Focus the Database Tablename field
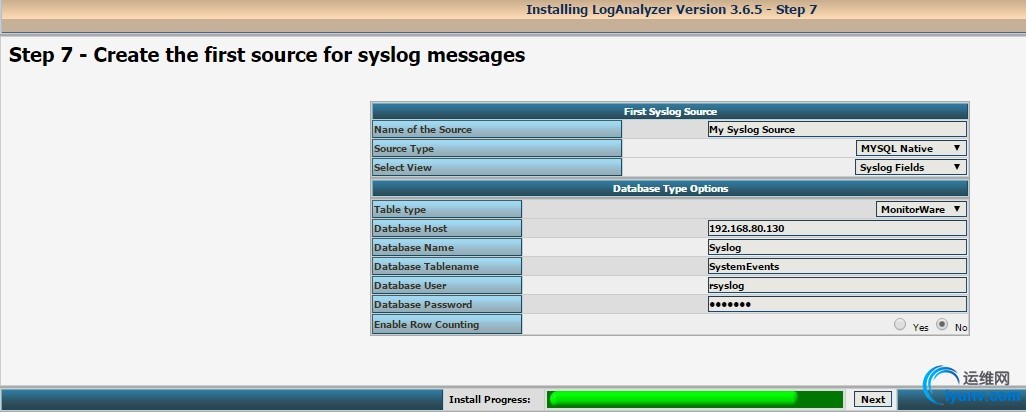This screenshot has width=1026, height=412. pyautogui.click(x=837, y=266)
